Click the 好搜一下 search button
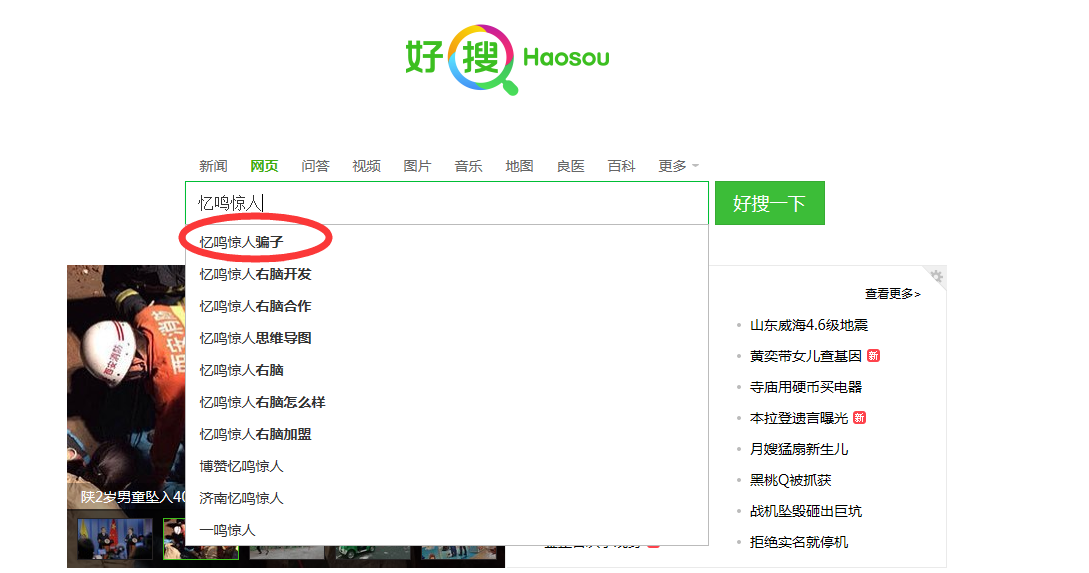This screenshot has width=1089, height=573. click(770, 203)
